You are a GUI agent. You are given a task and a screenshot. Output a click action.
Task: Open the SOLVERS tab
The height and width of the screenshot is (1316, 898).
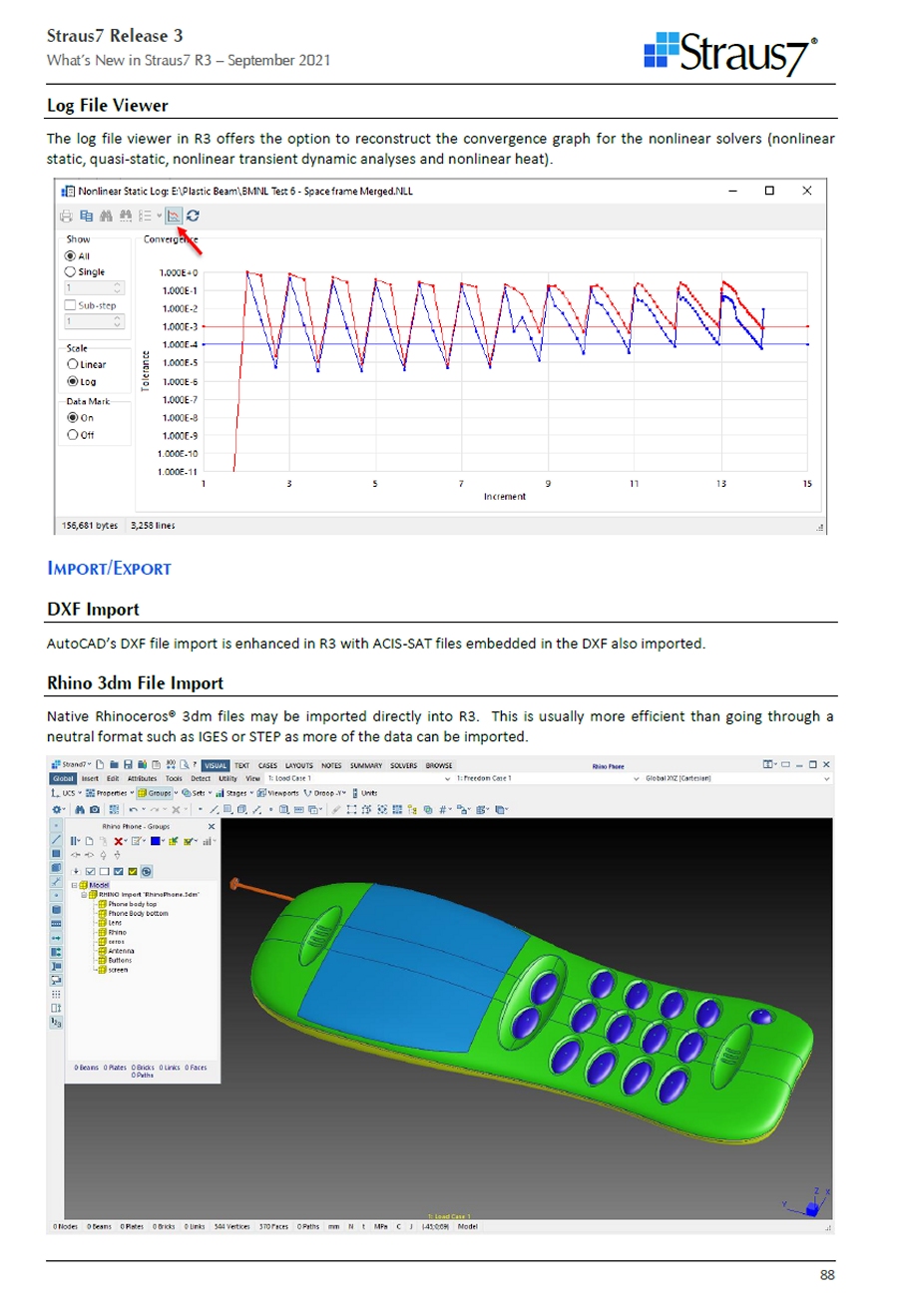coord(403,765)
